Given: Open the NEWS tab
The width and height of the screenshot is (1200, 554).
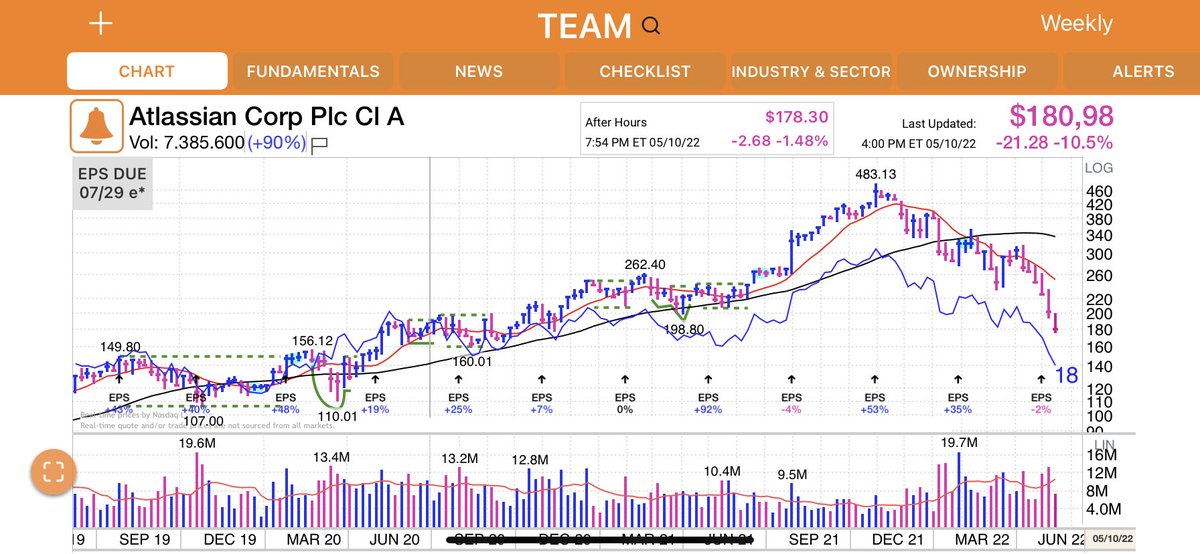Looking at the screenshot, I should [x=479, y=71].
